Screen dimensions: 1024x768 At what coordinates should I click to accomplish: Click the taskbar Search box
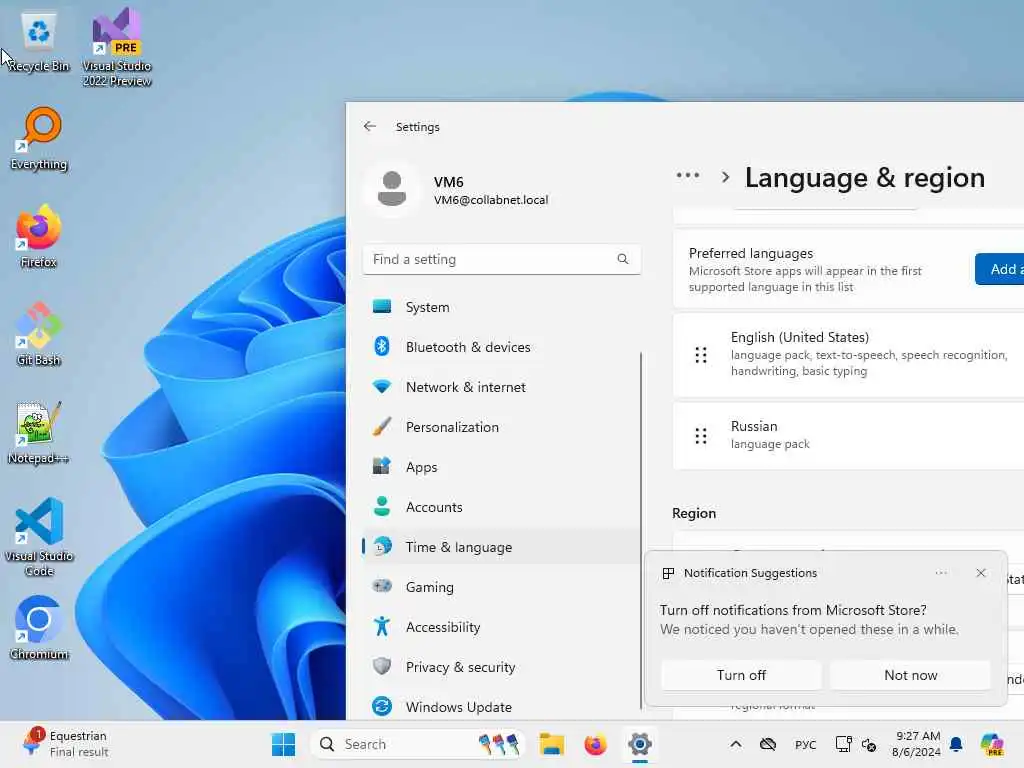point(418,744)
